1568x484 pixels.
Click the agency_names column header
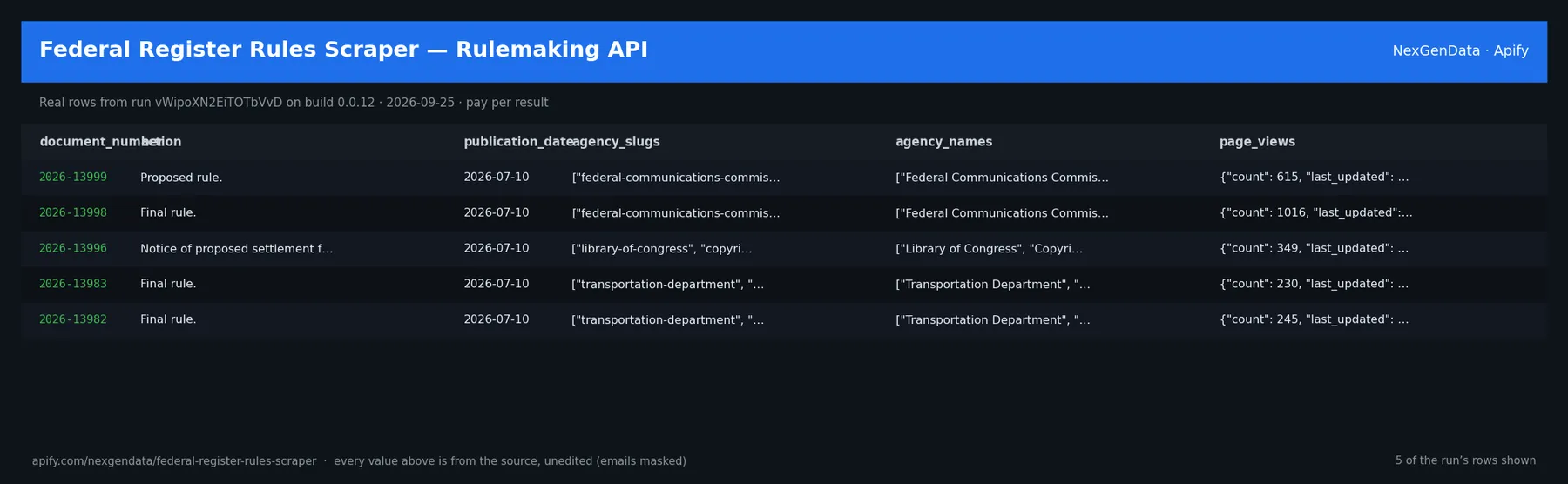[x=943, y=142]
